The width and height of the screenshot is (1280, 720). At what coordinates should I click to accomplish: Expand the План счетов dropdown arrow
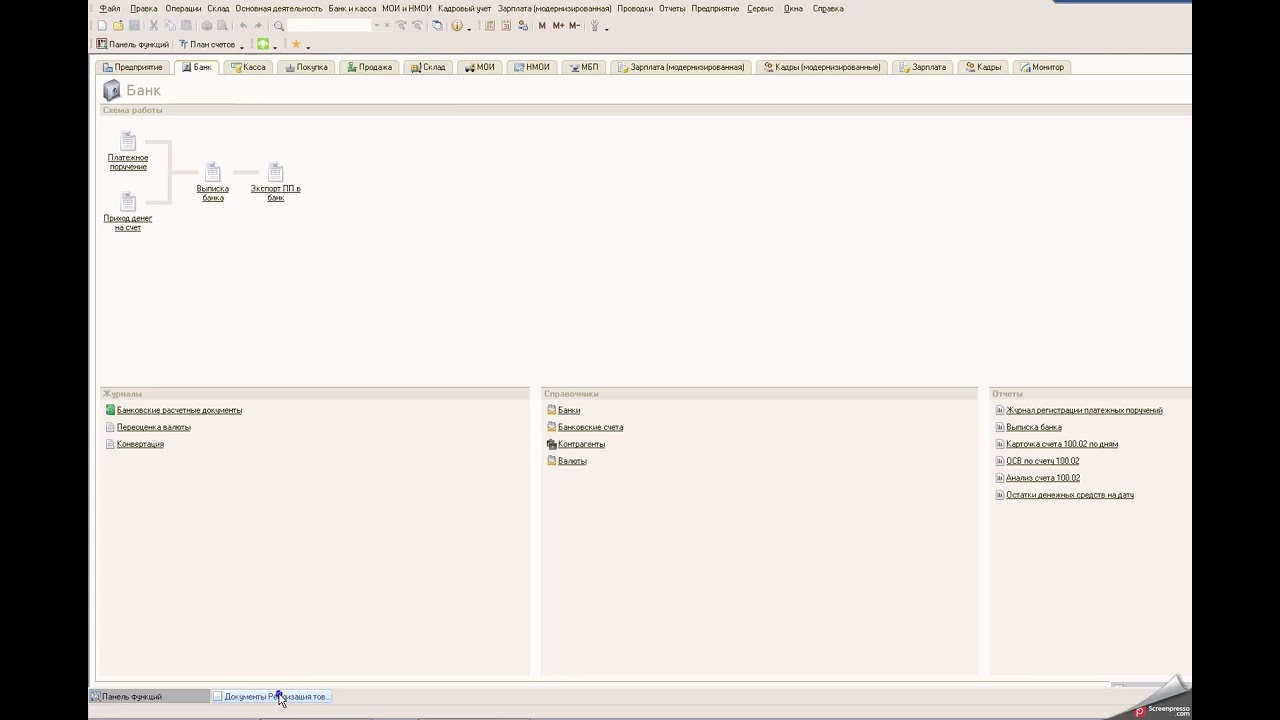242,47
